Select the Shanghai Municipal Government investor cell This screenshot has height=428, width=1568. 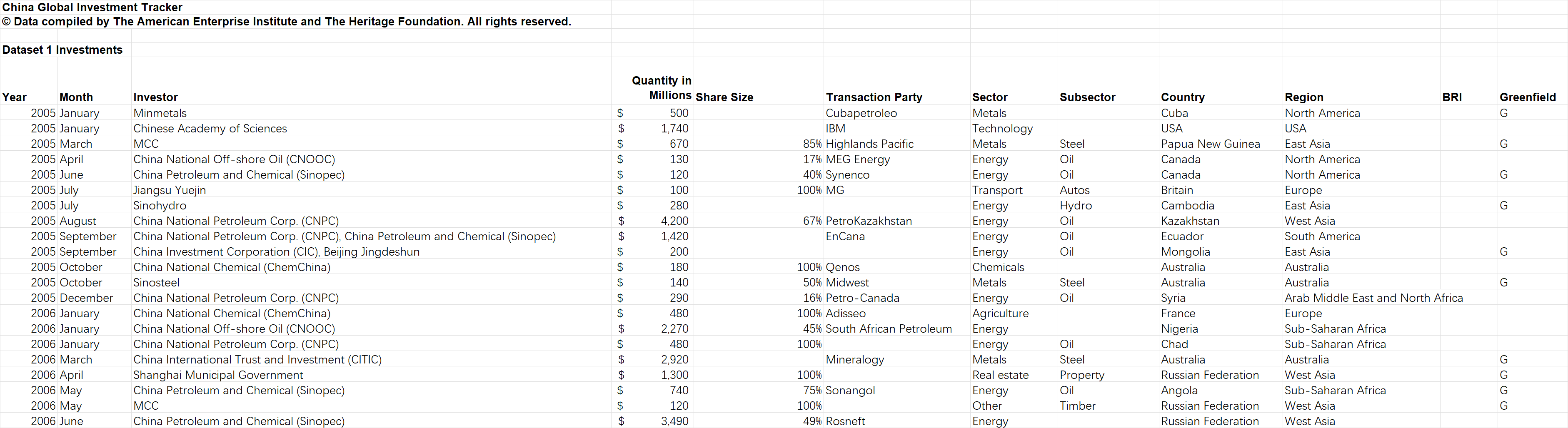(218, 375)
